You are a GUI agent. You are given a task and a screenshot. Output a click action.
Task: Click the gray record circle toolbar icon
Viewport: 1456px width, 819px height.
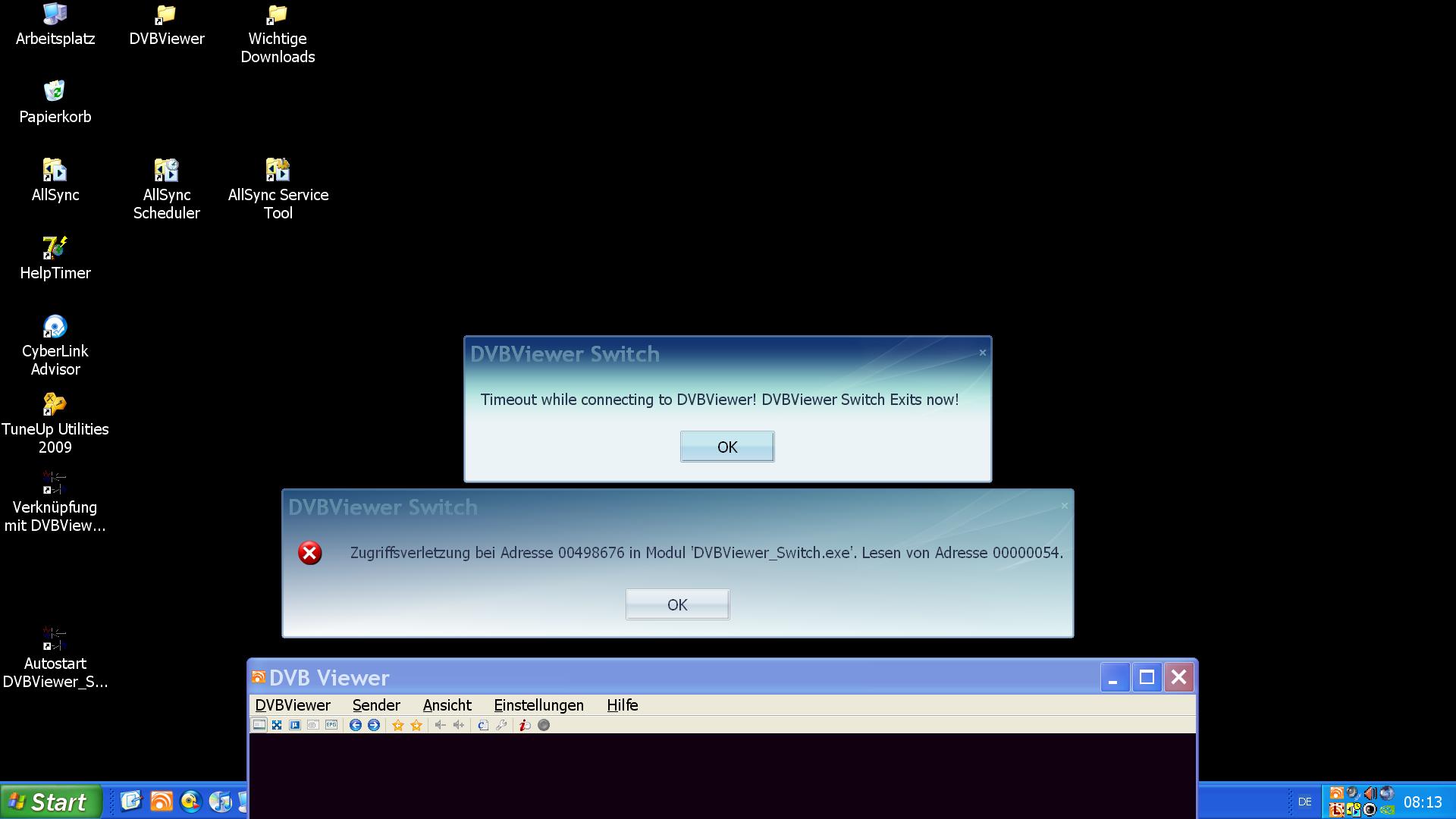click(x=544, y=725)
